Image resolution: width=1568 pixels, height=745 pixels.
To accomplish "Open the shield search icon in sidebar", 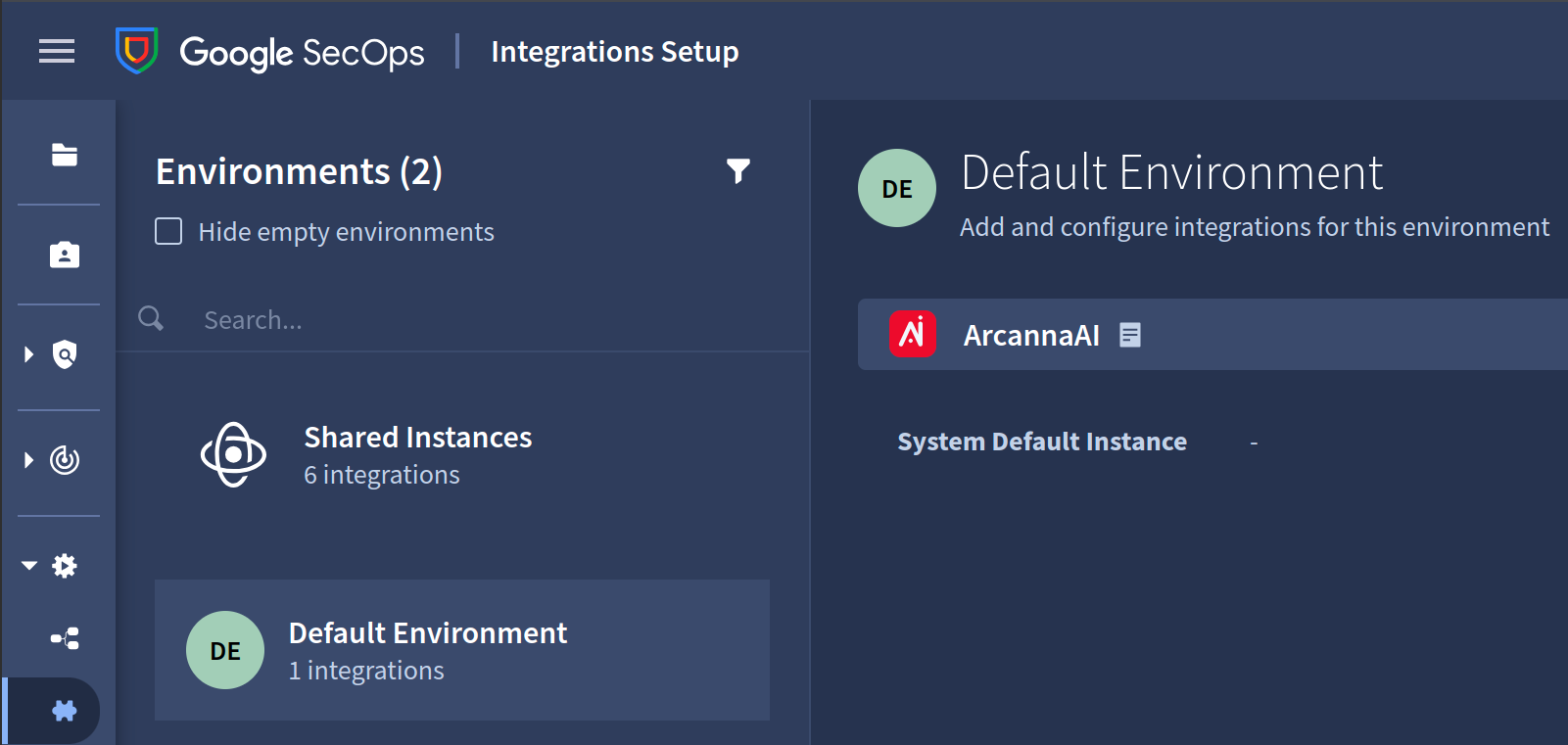I will pos(65,354).
